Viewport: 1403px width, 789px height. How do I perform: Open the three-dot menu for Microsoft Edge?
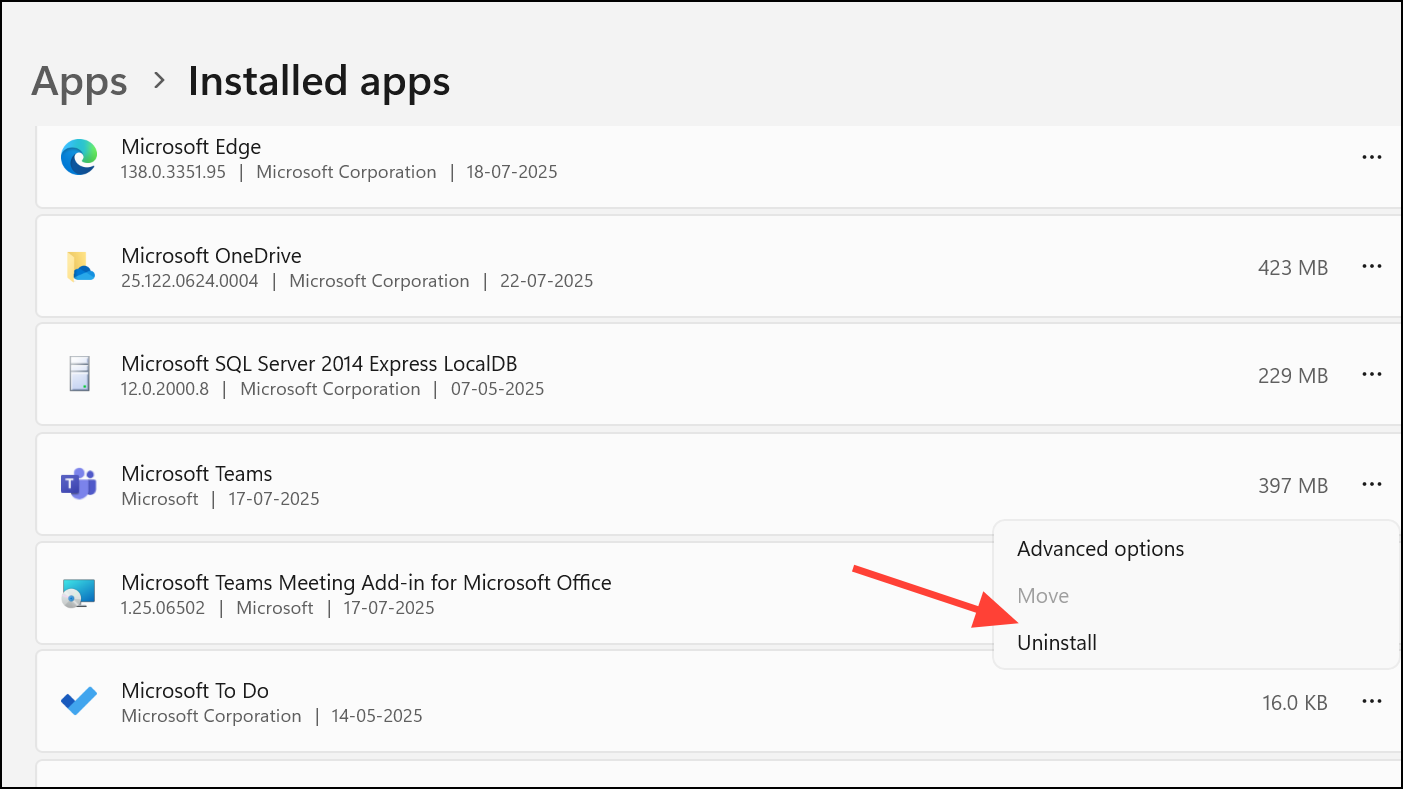(x=1371, y=157)
